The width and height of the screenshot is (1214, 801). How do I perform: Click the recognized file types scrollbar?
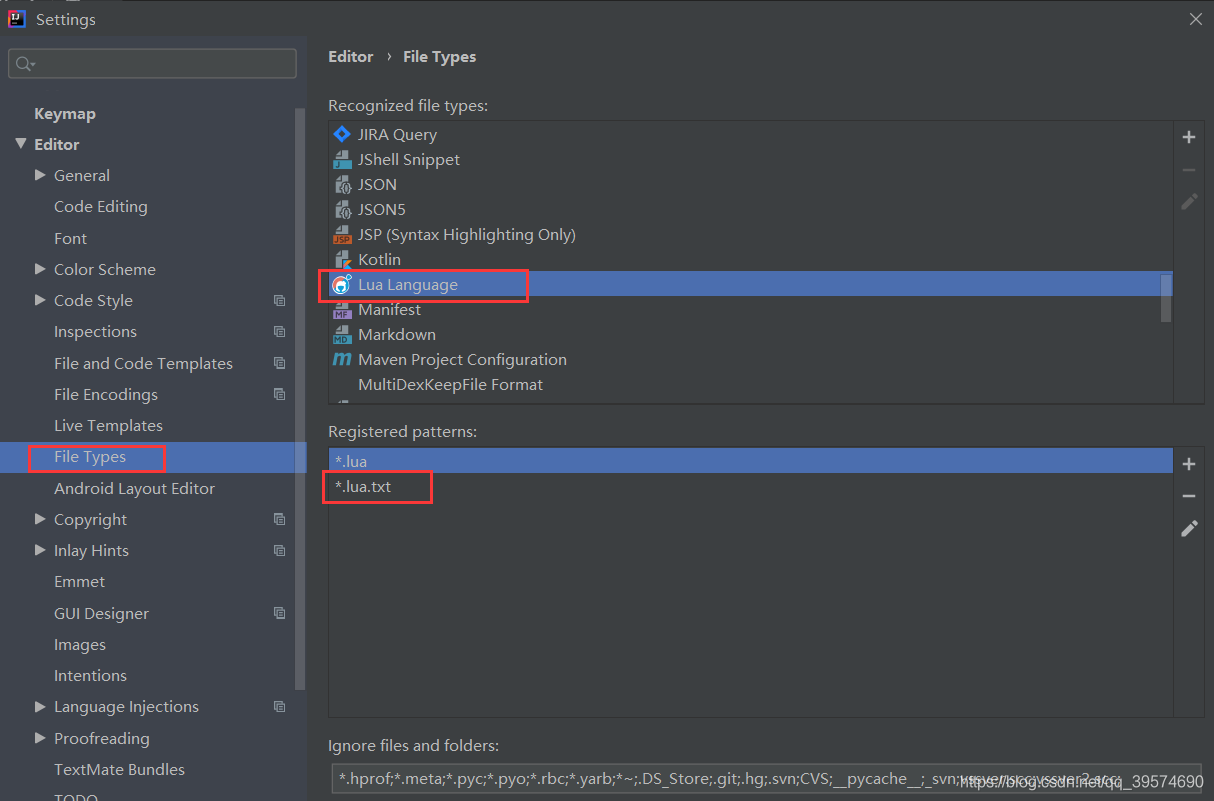1166,298
